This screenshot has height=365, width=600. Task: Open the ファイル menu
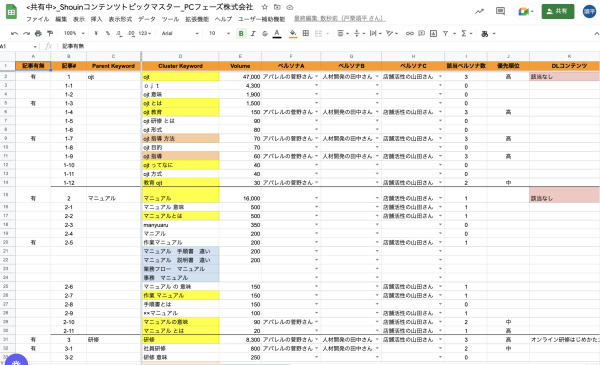point(38,19)
